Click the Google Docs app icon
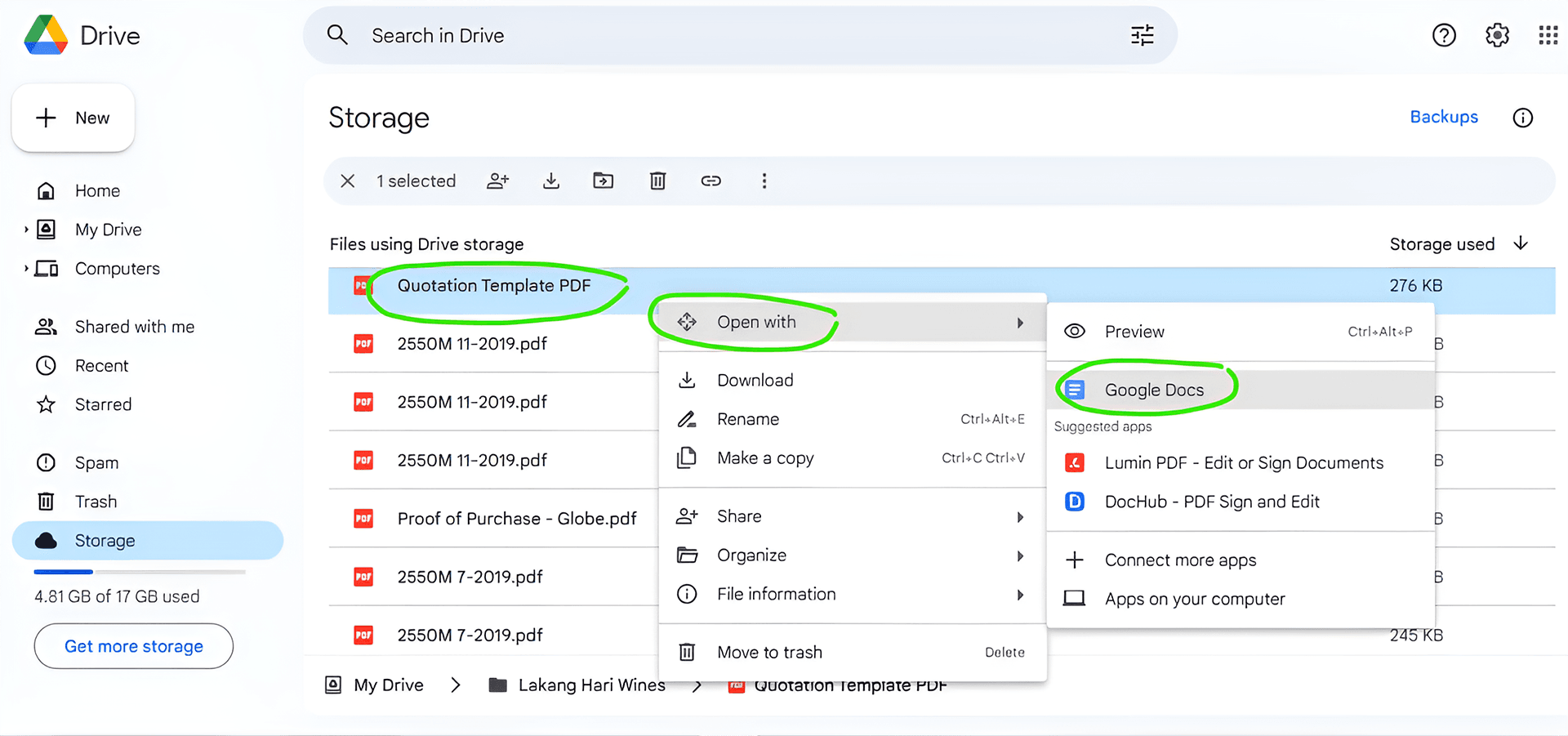This screenshot has height=736, width=1568. point(1075,390)
